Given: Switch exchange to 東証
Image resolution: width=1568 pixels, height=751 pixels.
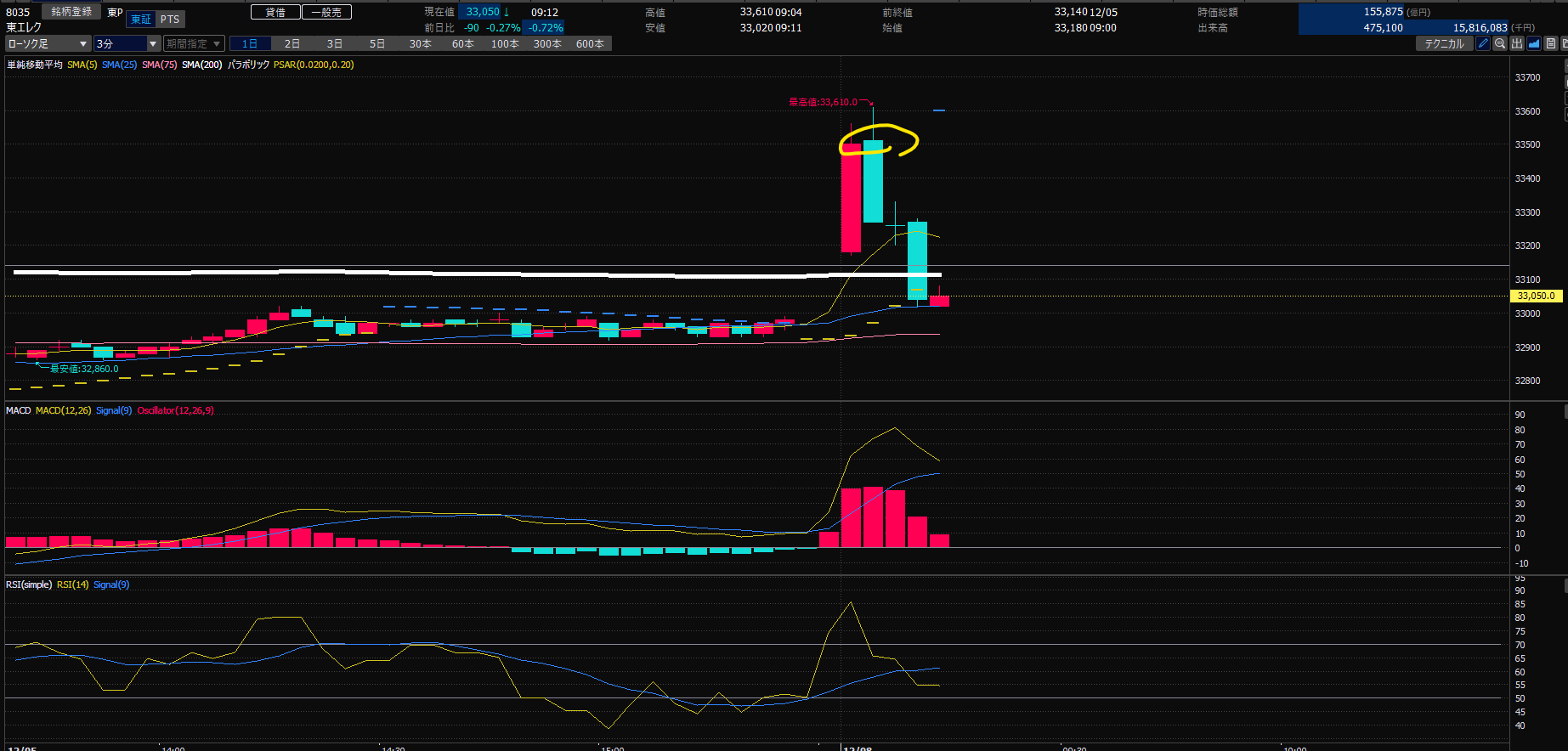Looking at the screenshot, I should pos(141,20).
